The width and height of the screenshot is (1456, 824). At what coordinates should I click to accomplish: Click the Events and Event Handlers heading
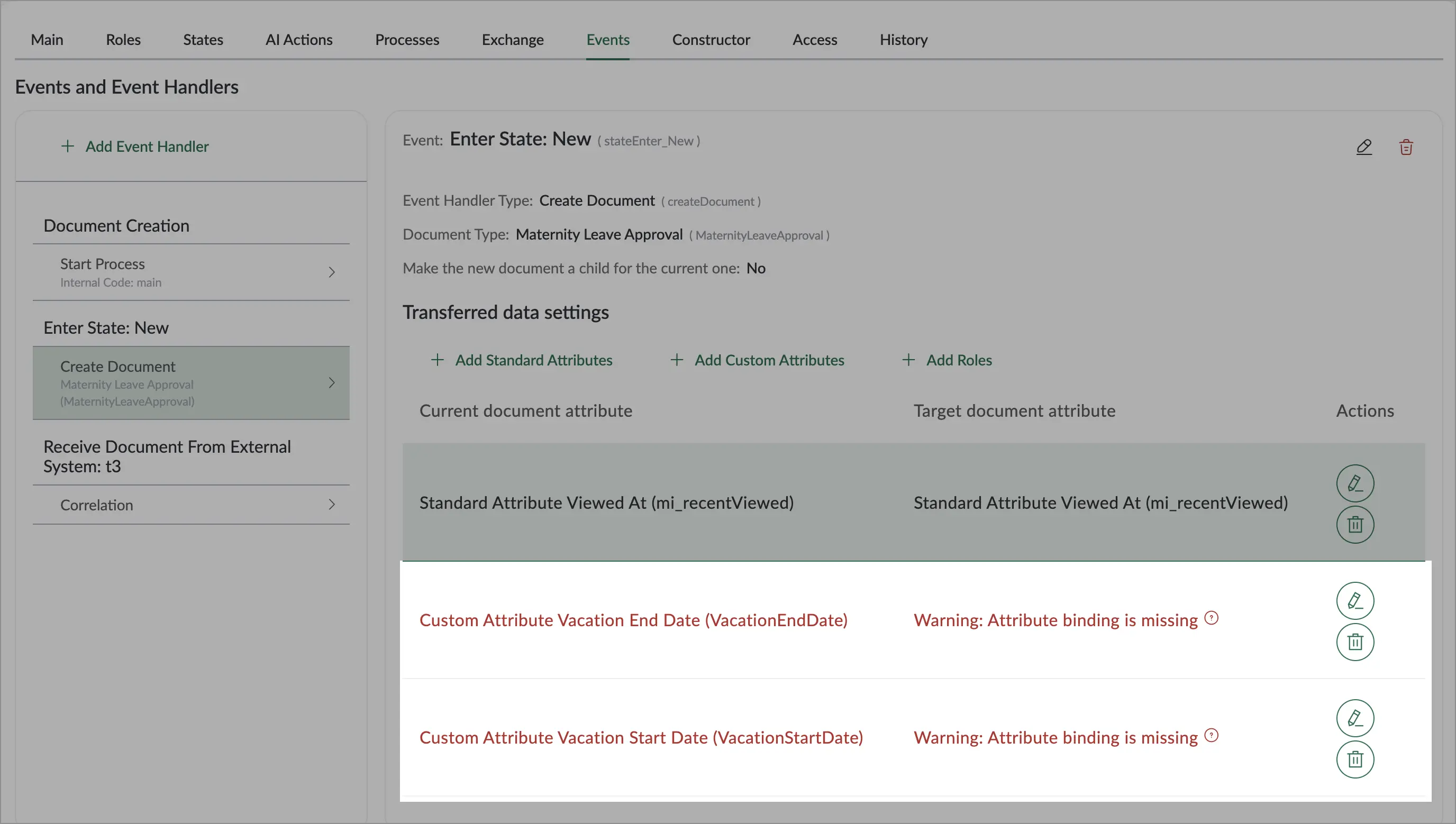click(127, 87)
